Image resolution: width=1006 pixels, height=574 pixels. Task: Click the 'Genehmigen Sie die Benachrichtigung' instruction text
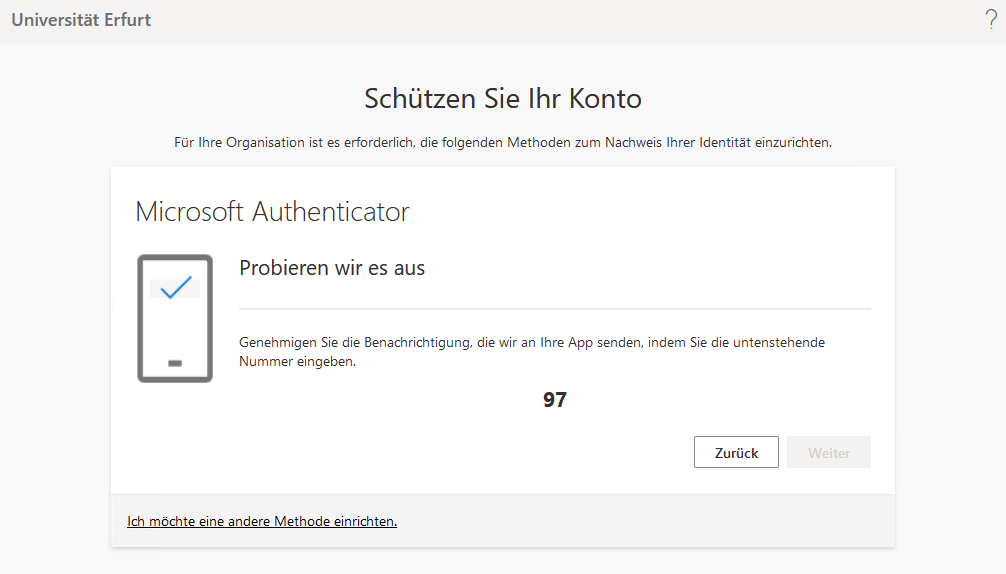pos(531,342)
